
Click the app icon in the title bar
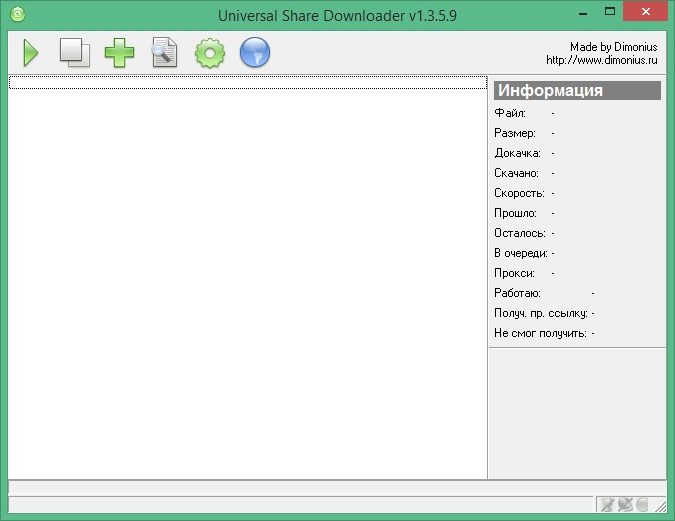click(x=18, y=14)
